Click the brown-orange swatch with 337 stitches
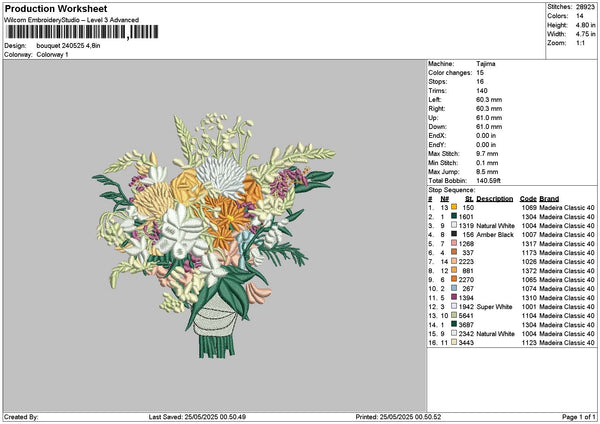Viewport: 600px width, 424px height. click(x=454, y=252)
